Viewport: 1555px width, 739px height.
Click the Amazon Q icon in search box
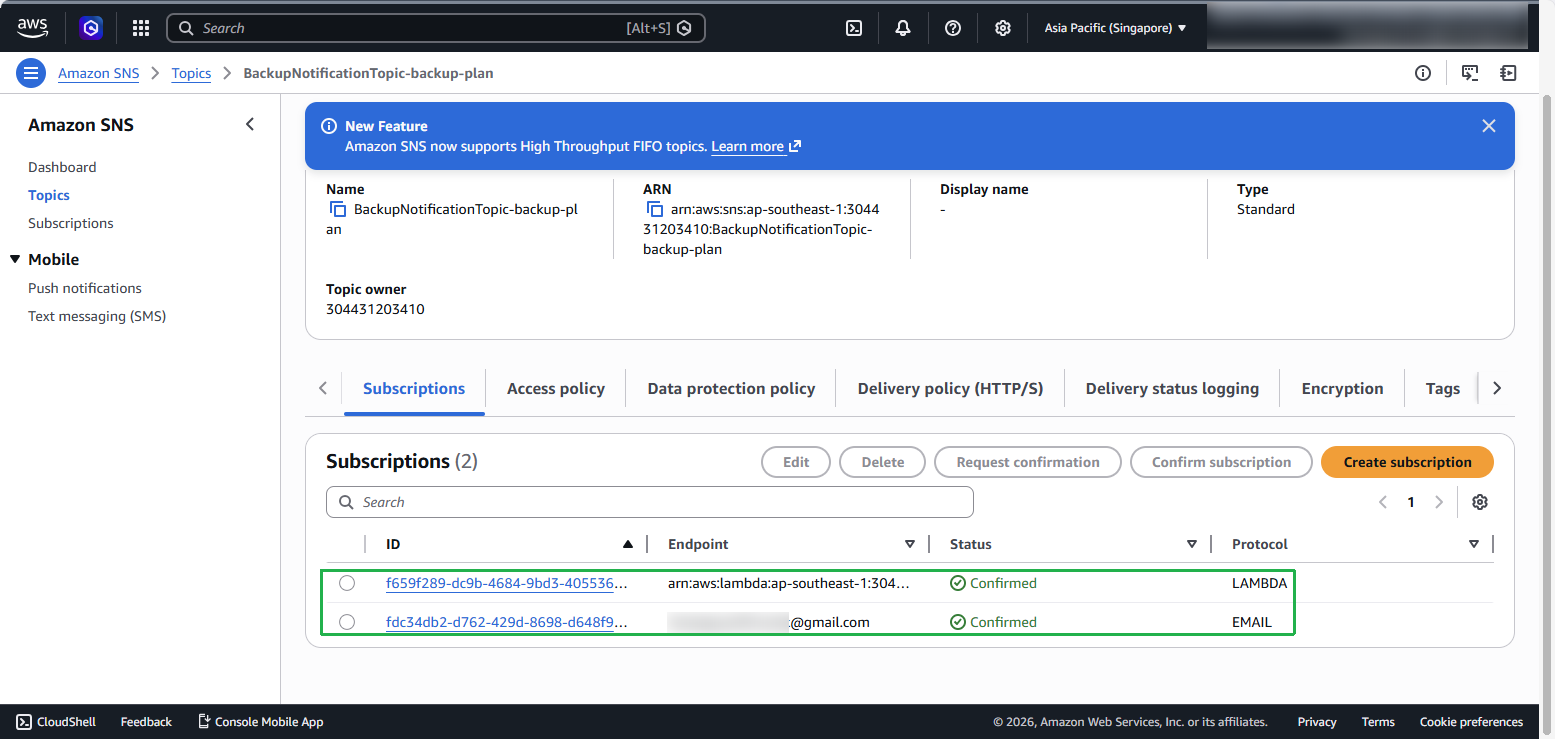(x=685, y=28)
